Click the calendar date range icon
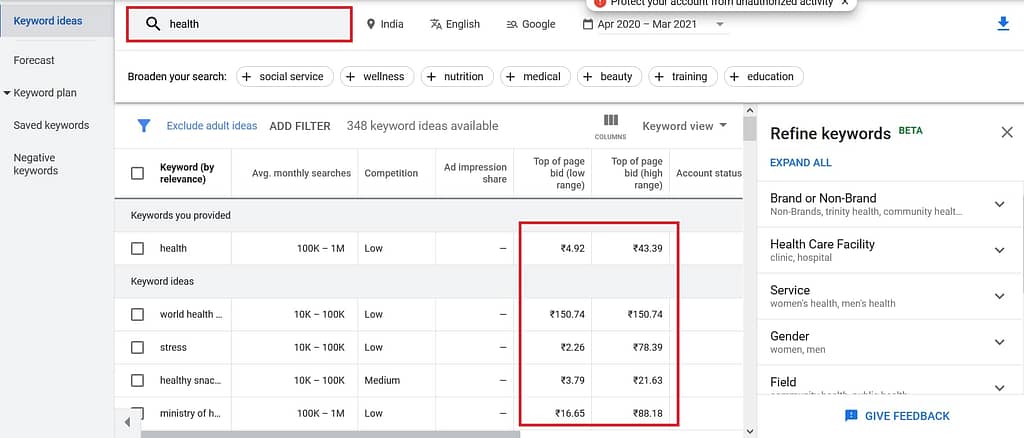The image size is (1024, 438). [588, 24]
